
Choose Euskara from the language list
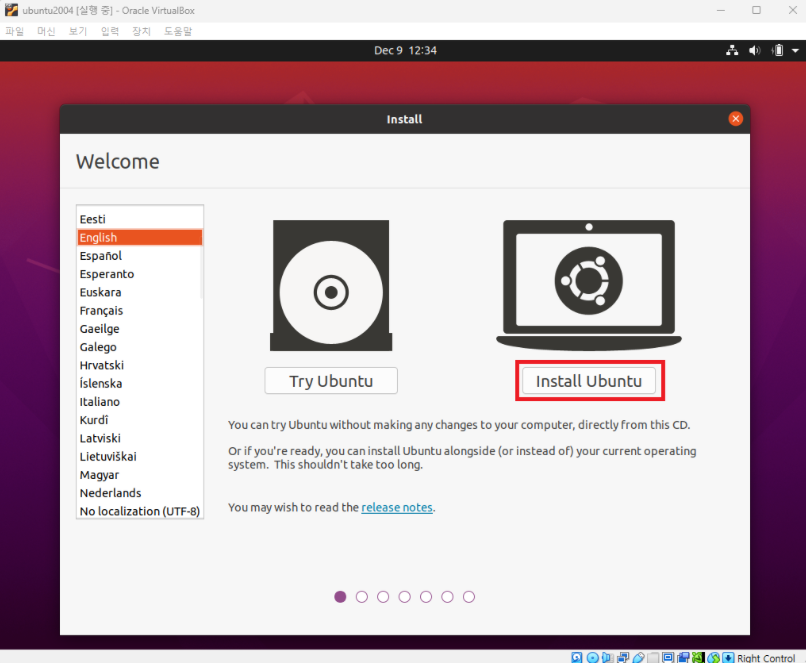pos(139,292)
